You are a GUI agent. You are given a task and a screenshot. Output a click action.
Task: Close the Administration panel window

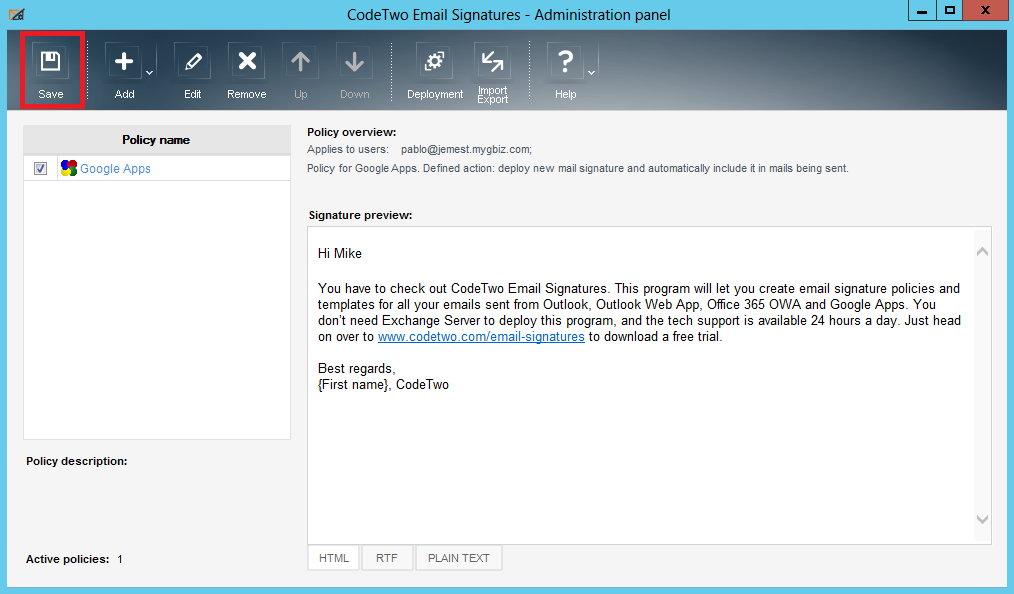pyautogui.click(x=986, y=10)
